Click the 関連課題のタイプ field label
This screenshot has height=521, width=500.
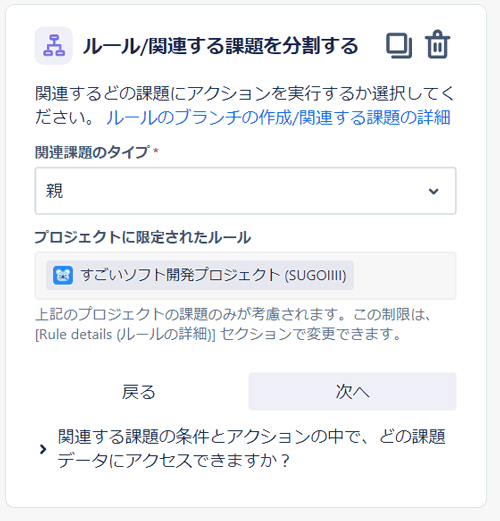[92, 153]
